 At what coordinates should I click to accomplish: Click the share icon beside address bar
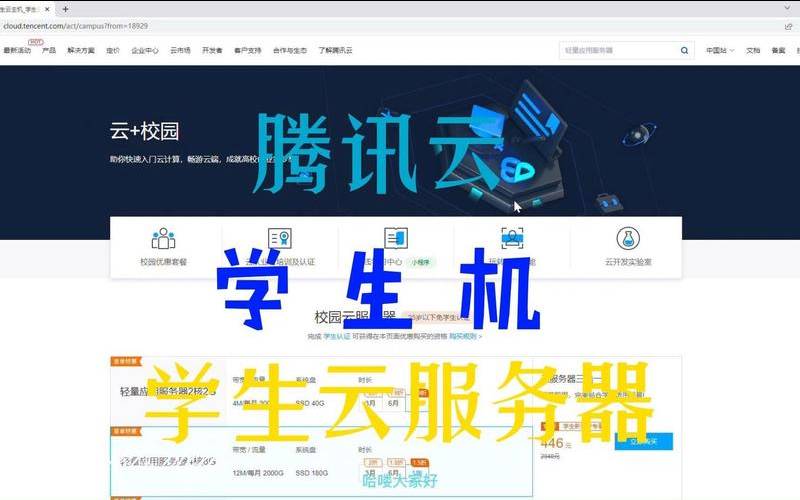click(788, 26)
